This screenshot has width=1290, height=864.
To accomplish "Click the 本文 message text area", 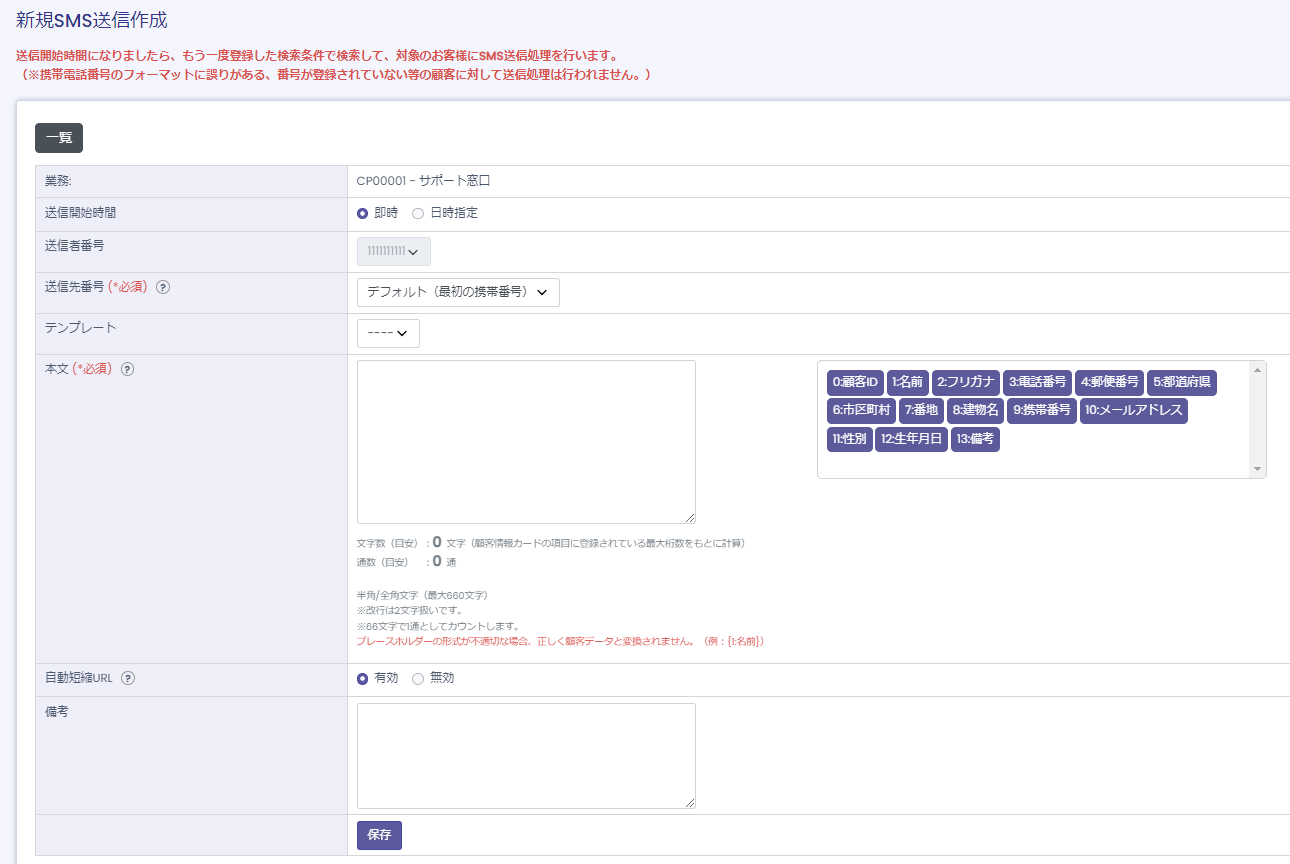I will pyautogui.click(x=526, y=441).
